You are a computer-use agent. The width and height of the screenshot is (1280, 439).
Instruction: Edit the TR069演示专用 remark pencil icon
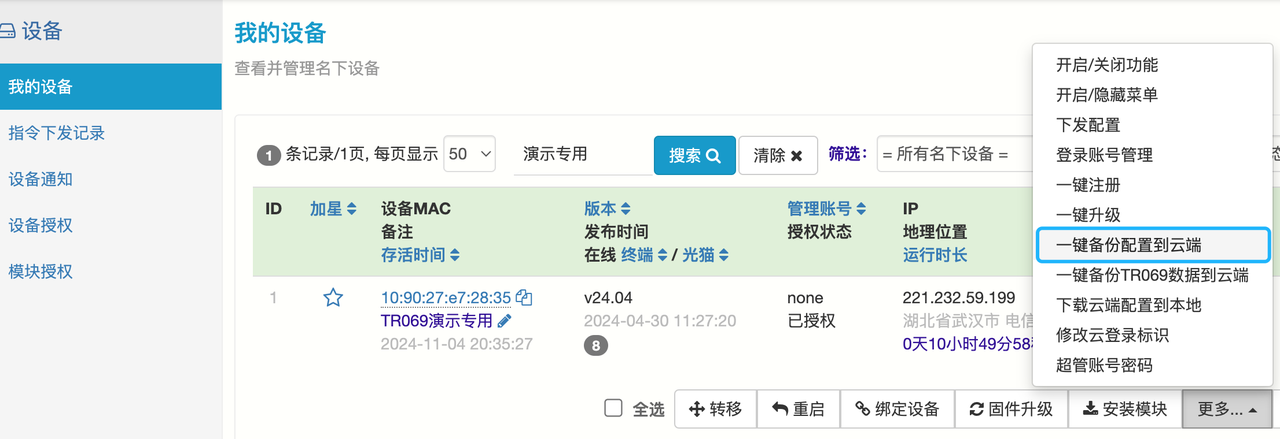coord(504,321)
